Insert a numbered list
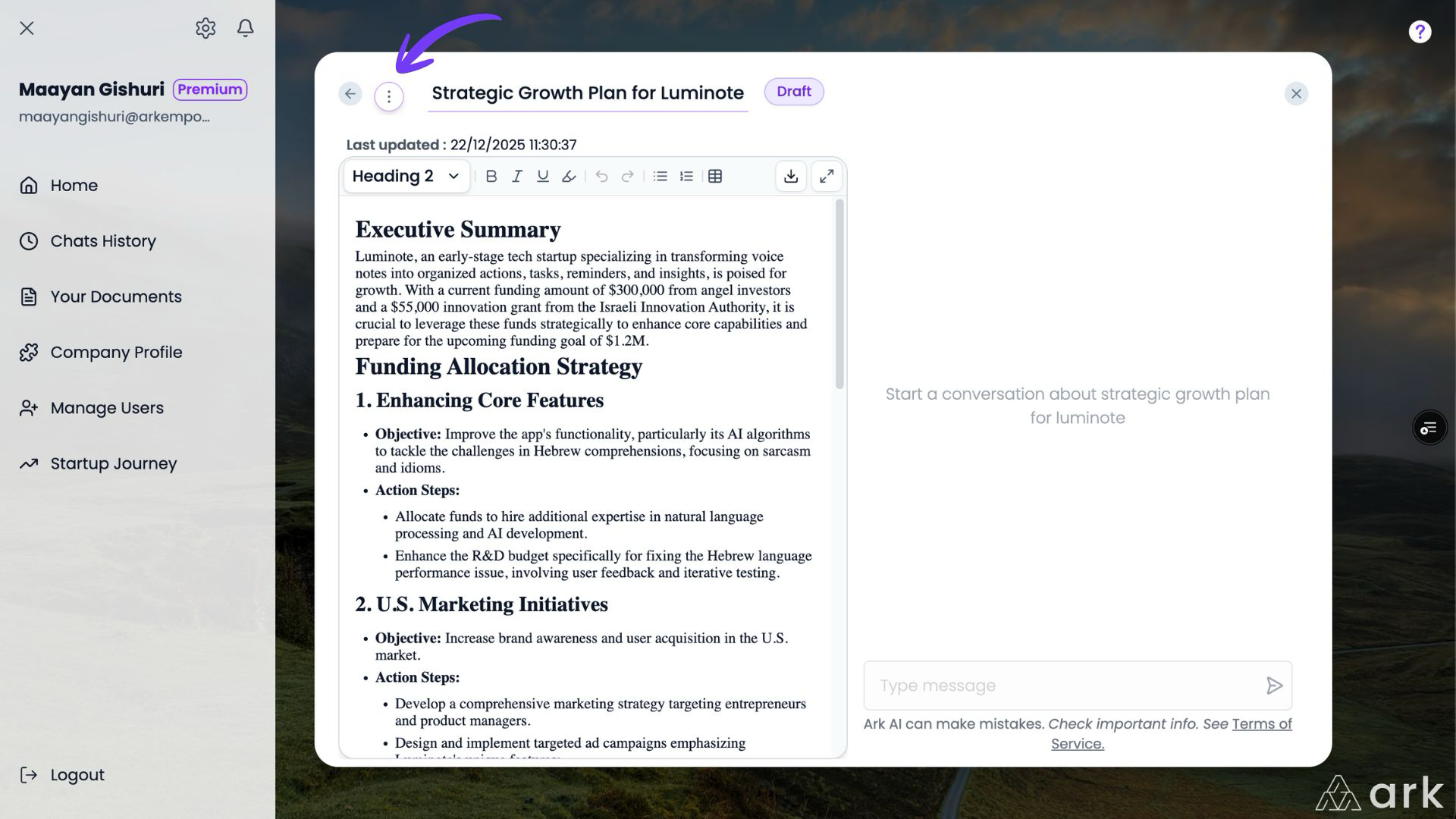This screenshot has height=819, width=1456. pyautogui.click(x=686, y=177)
